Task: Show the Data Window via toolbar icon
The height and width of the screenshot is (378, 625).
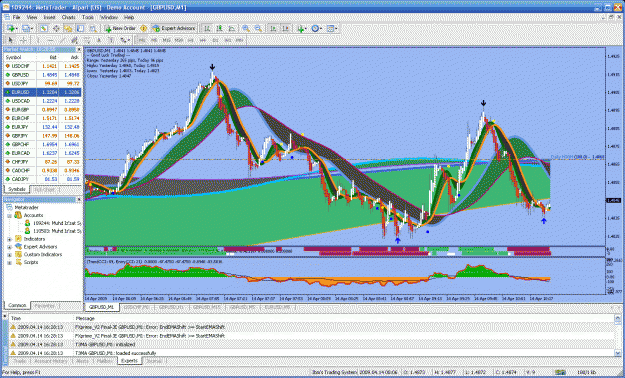Action: (56, 28)
